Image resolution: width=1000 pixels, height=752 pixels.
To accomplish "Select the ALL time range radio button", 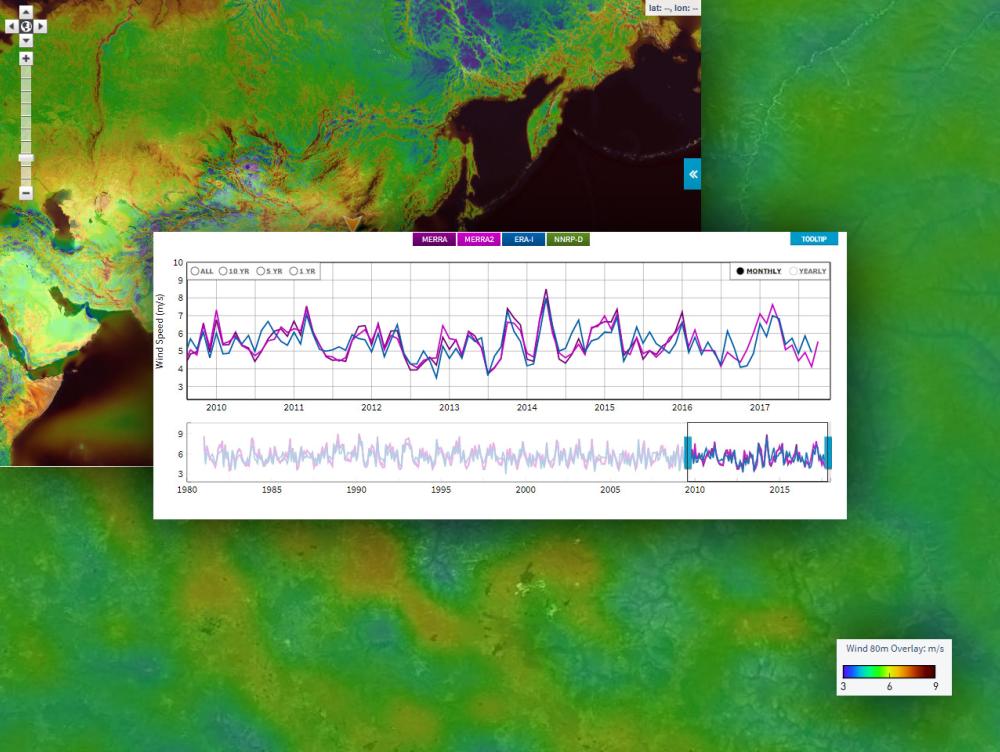I will [x=195, y=271].
